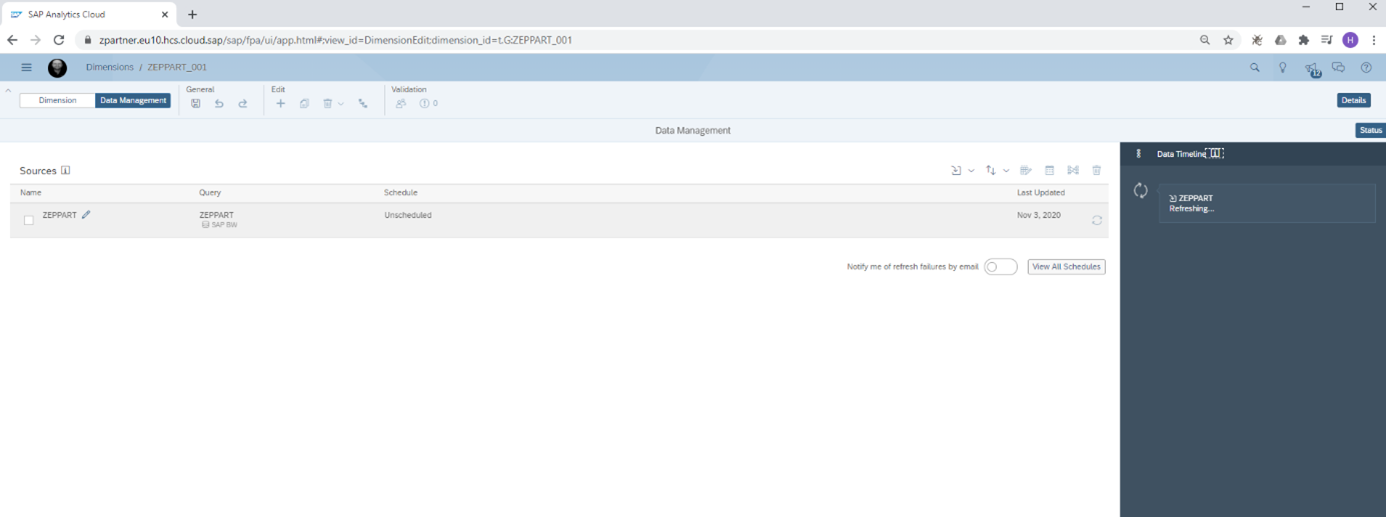Click the ZEPPART Refreshing timeline entry
This screenshot has width=1386, height=517.
point(1267,203)
